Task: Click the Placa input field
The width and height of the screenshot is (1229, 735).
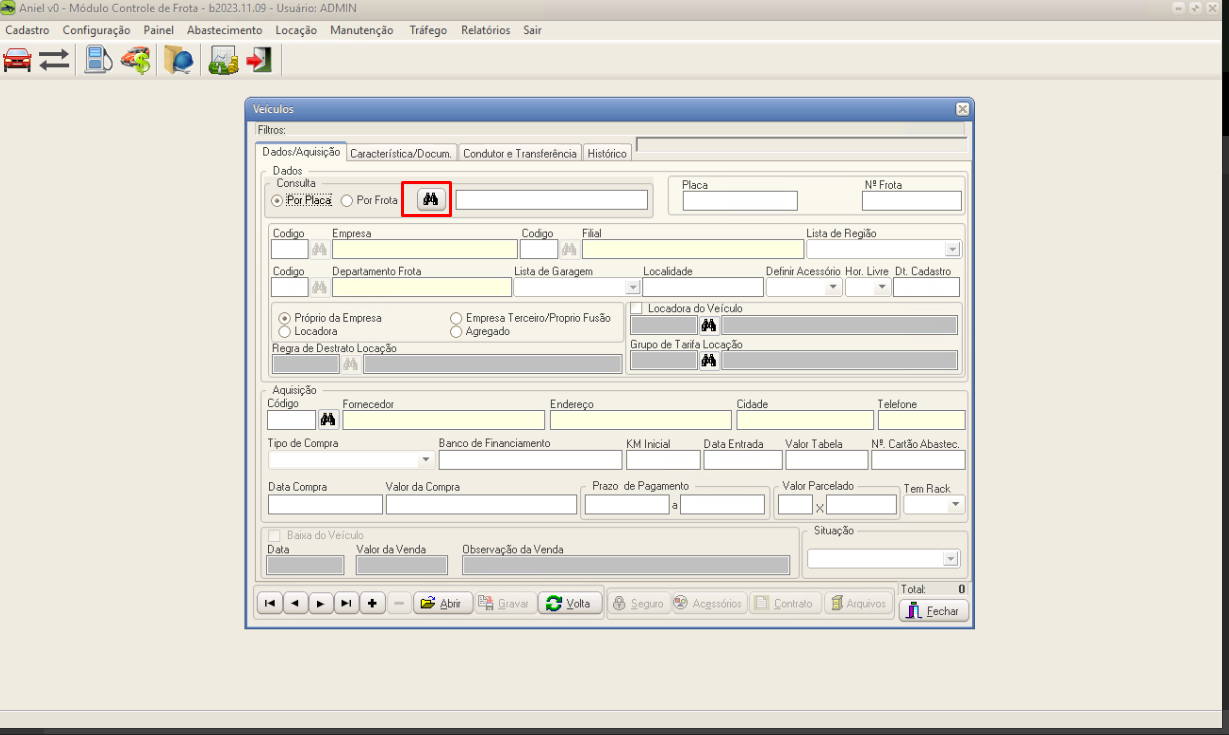Action: point(740,201)
